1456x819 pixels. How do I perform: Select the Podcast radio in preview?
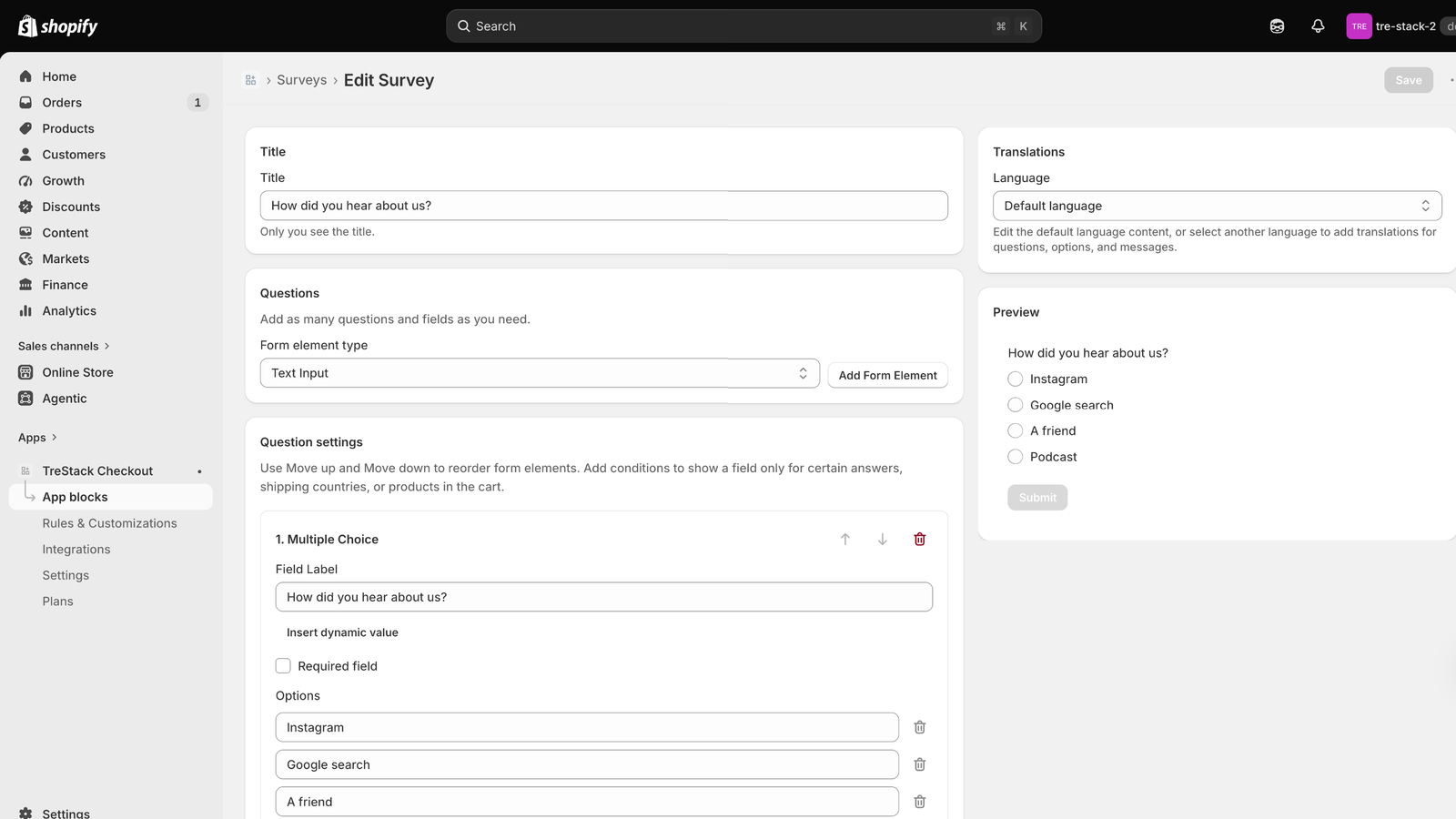pos(1016,457)
